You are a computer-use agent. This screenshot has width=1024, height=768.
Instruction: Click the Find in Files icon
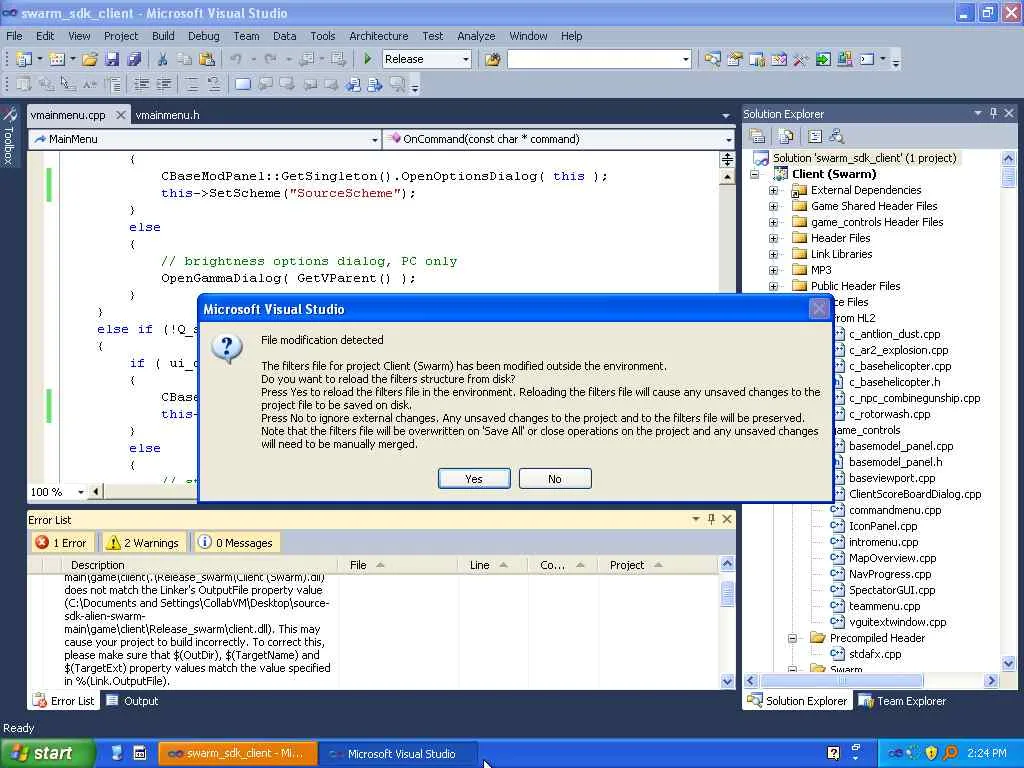pos(492,59)
